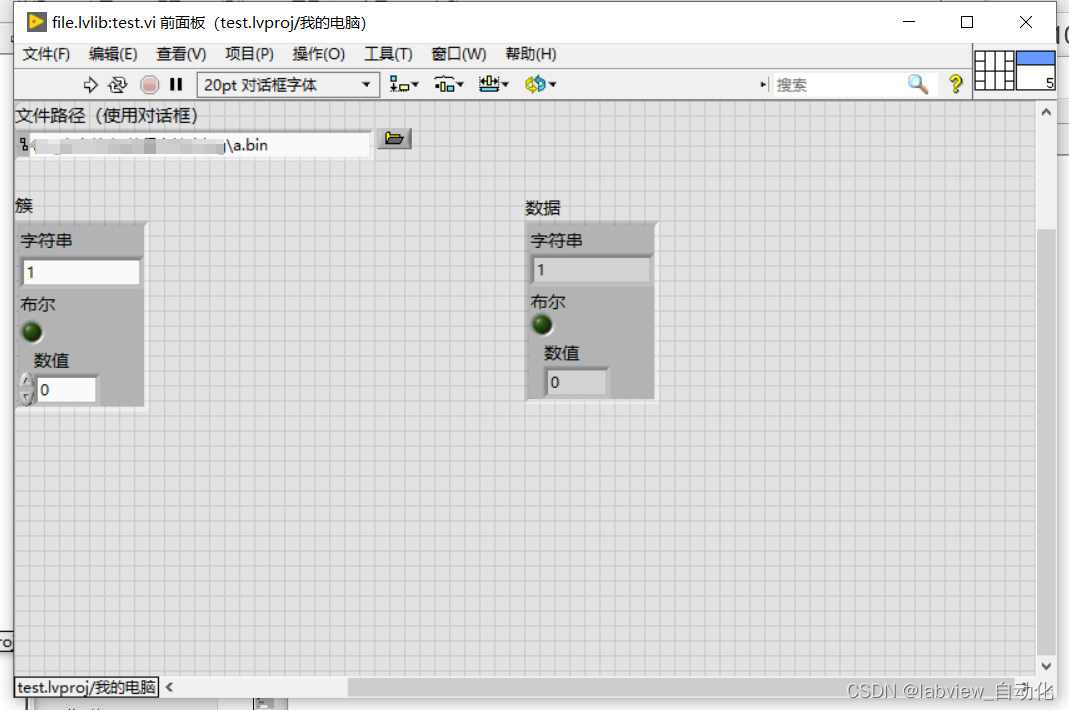The height and width of the screenshot is (710, 1069).
Task: Click the Pause button in toolbar
Action: (176, 85)
